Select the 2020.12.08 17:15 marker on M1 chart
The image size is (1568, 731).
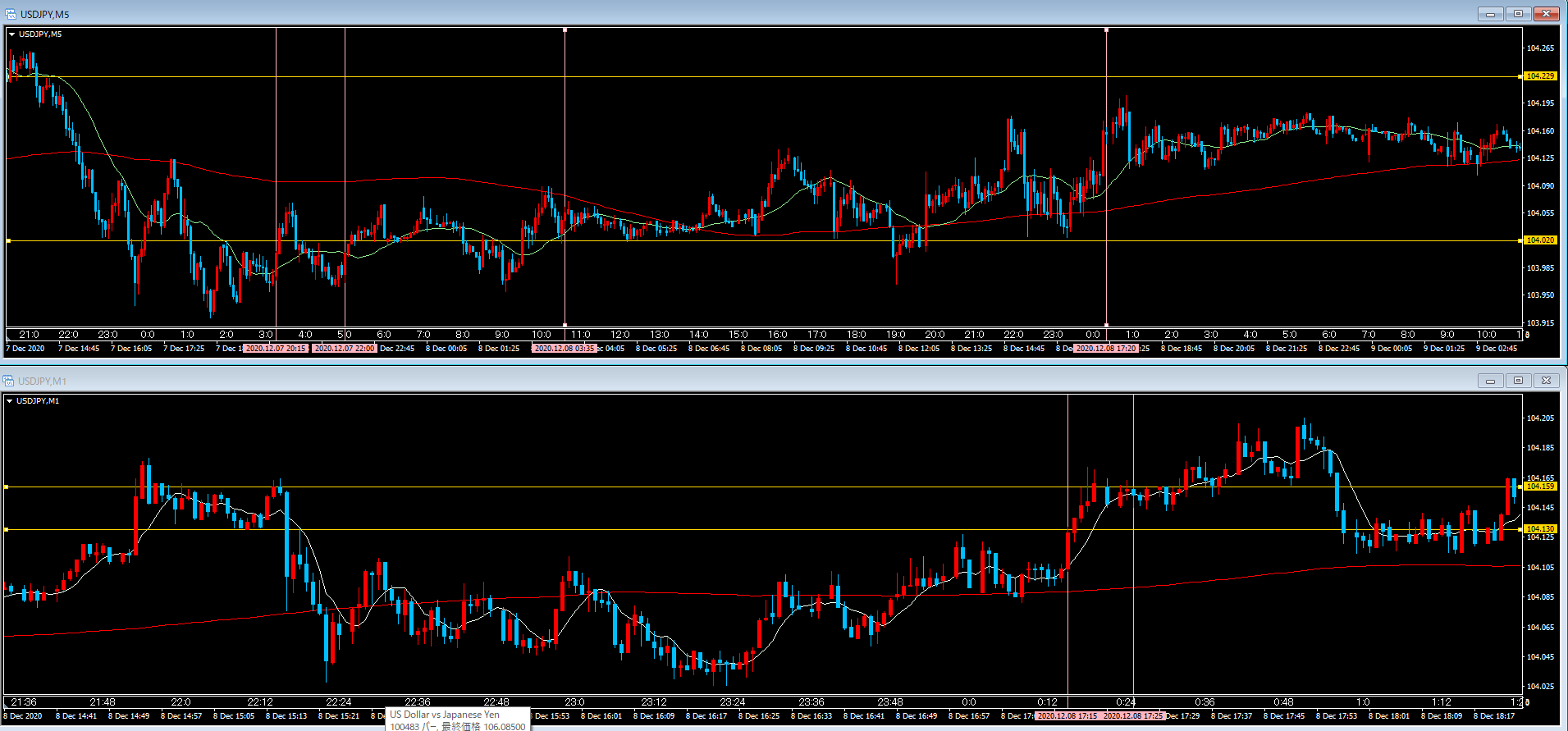point(1067,716)
